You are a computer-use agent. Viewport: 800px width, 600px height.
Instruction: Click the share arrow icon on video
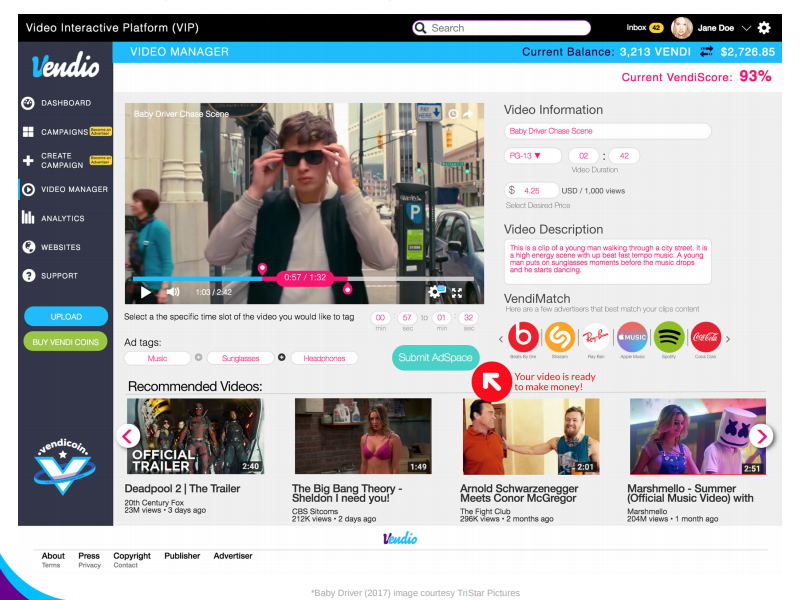(x=468, y=114)
